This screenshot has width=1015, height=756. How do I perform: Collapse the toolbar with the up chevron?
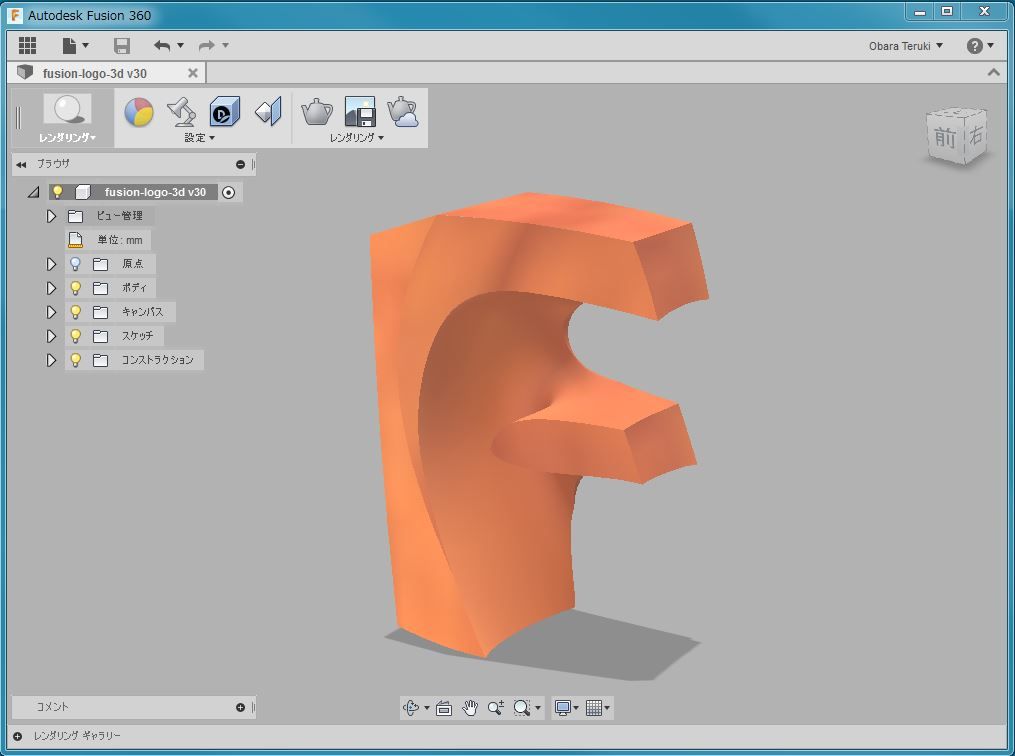(x=994, y=72)
